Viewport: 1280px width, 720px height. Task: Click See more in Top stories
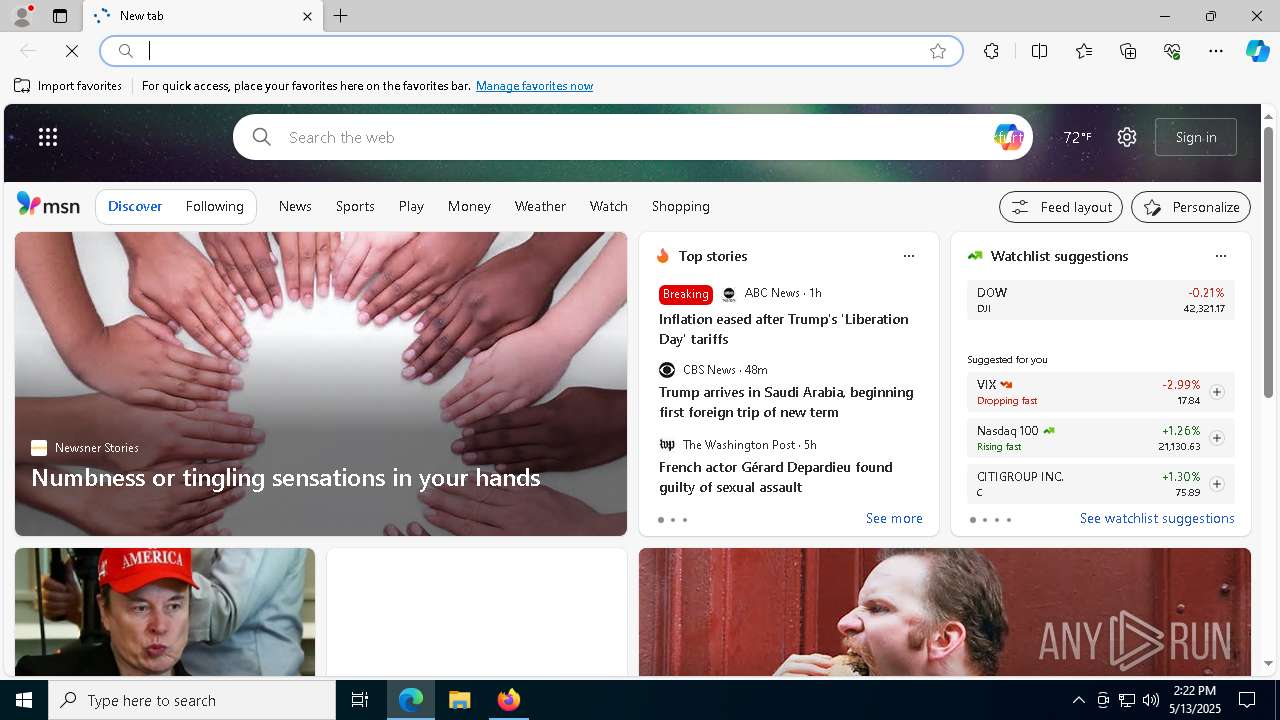pyautogui.click(x=894, y=518)
